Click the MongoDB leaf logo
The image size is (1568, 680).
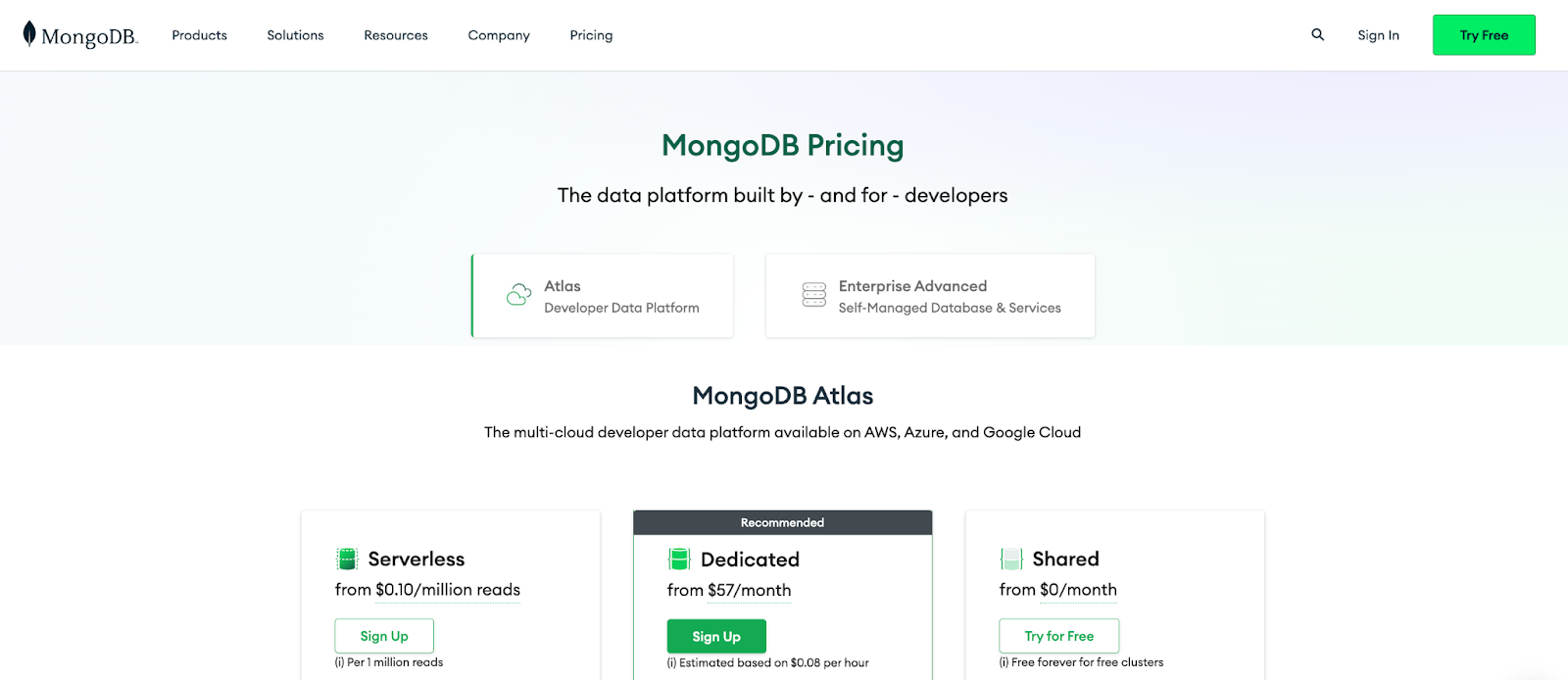click(x=29, y=34)
